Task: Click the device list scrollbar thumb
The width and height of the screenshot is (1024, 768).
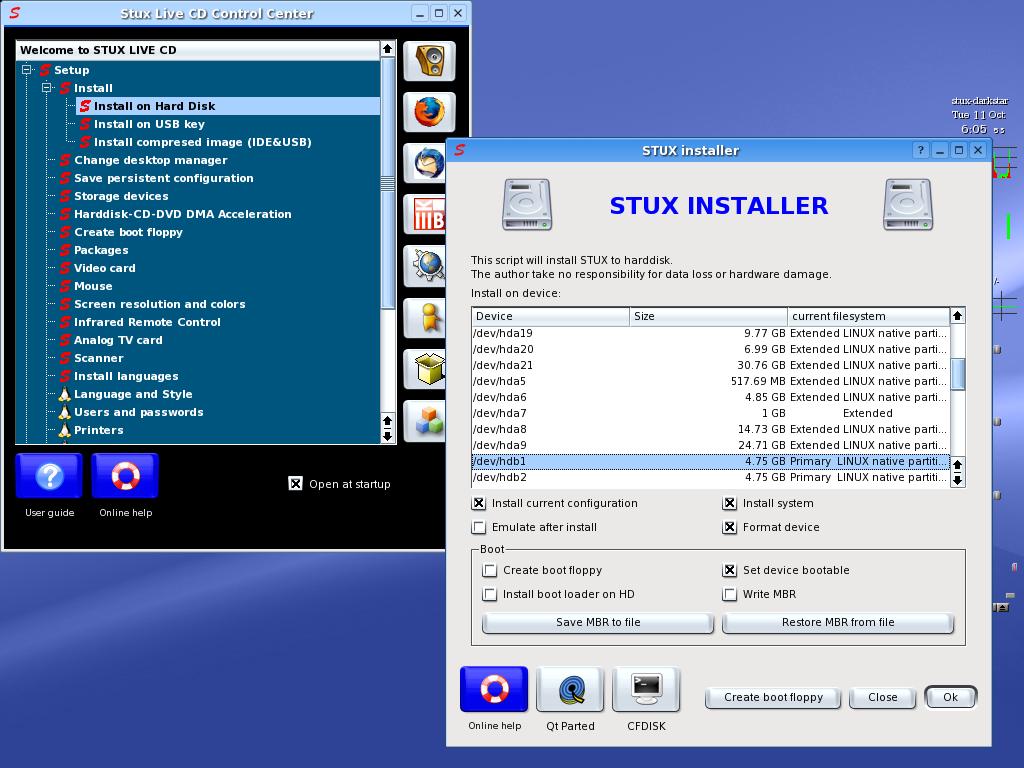Action: coord(958,374)
